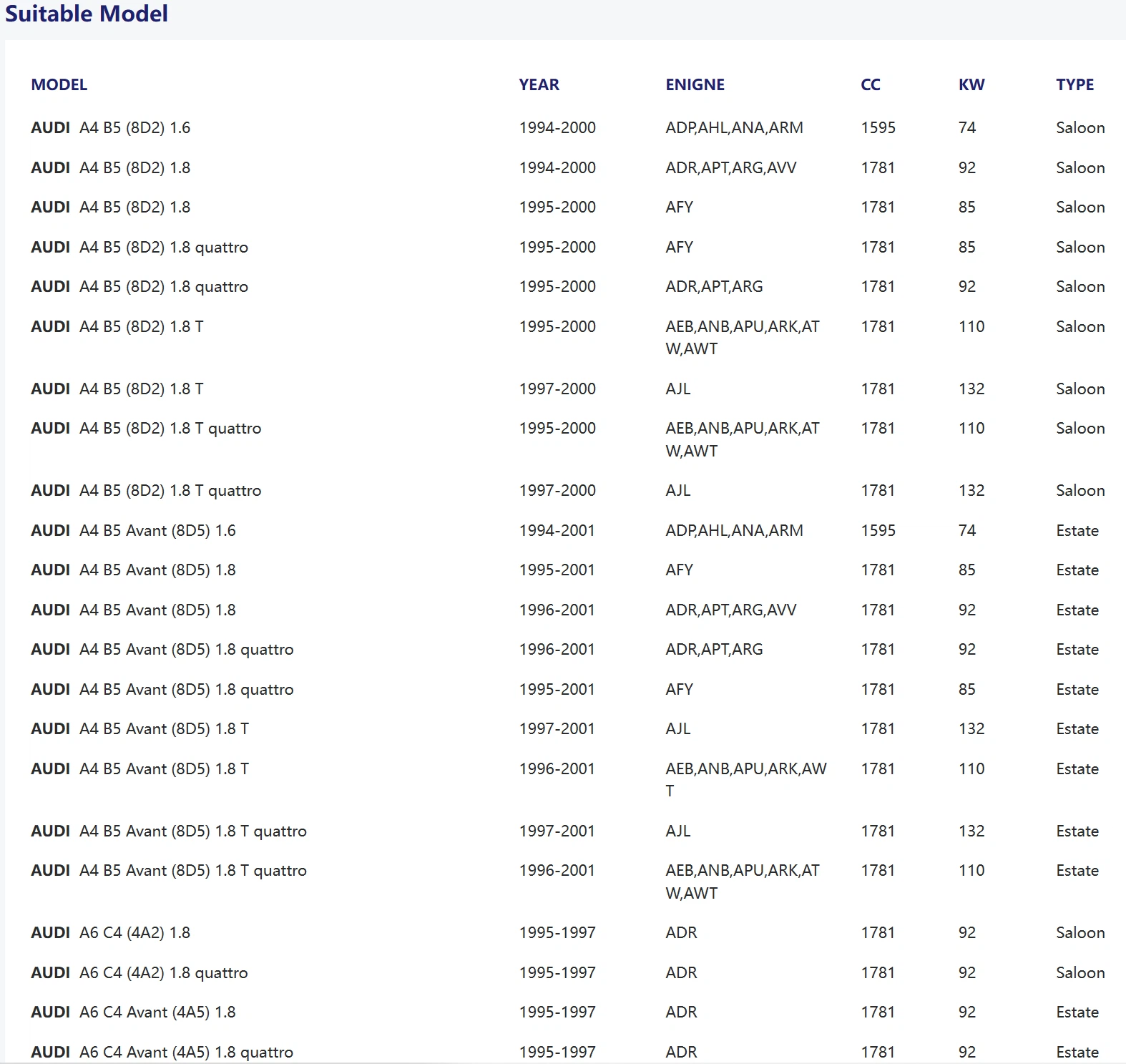Viewport: 1126px width, 1064px height.
Task: Click engine AEB,ANB,APU,ARK,AWT in the Avant 1.8 T row
Action: click(x=746, y=780)
